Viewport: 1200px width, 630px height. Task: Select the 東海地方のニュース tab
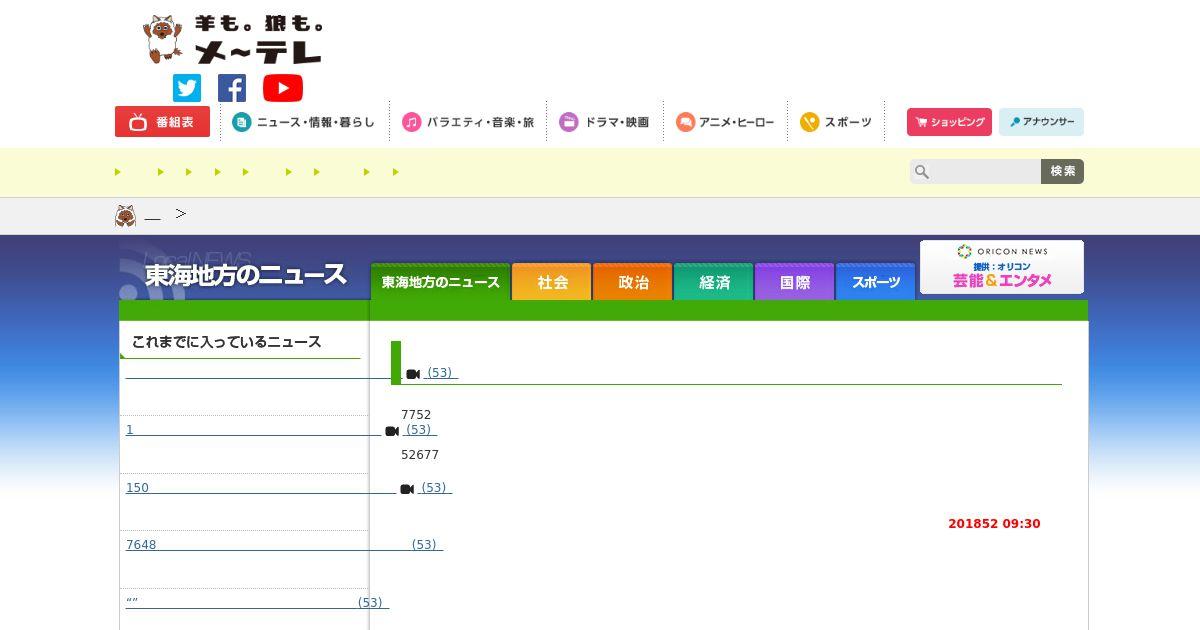coord(440,282)
